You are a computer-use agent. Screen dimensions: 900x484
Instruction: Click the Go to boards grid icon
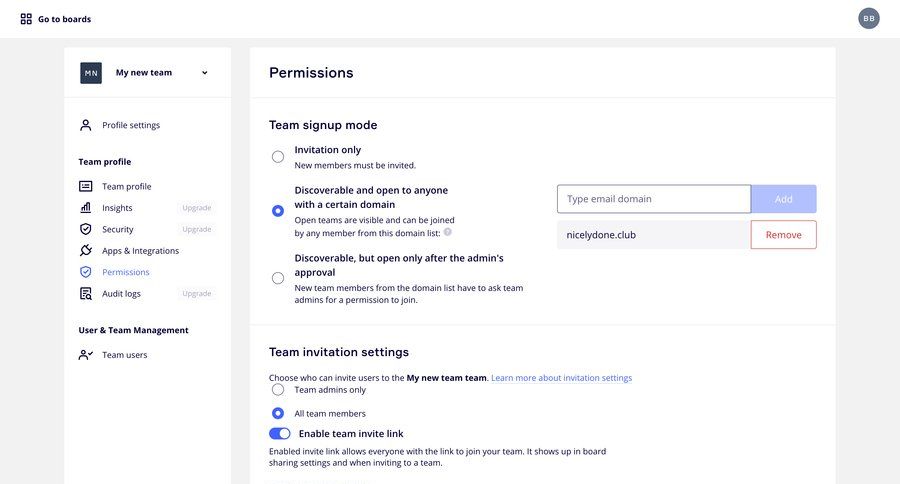point(26,19)
